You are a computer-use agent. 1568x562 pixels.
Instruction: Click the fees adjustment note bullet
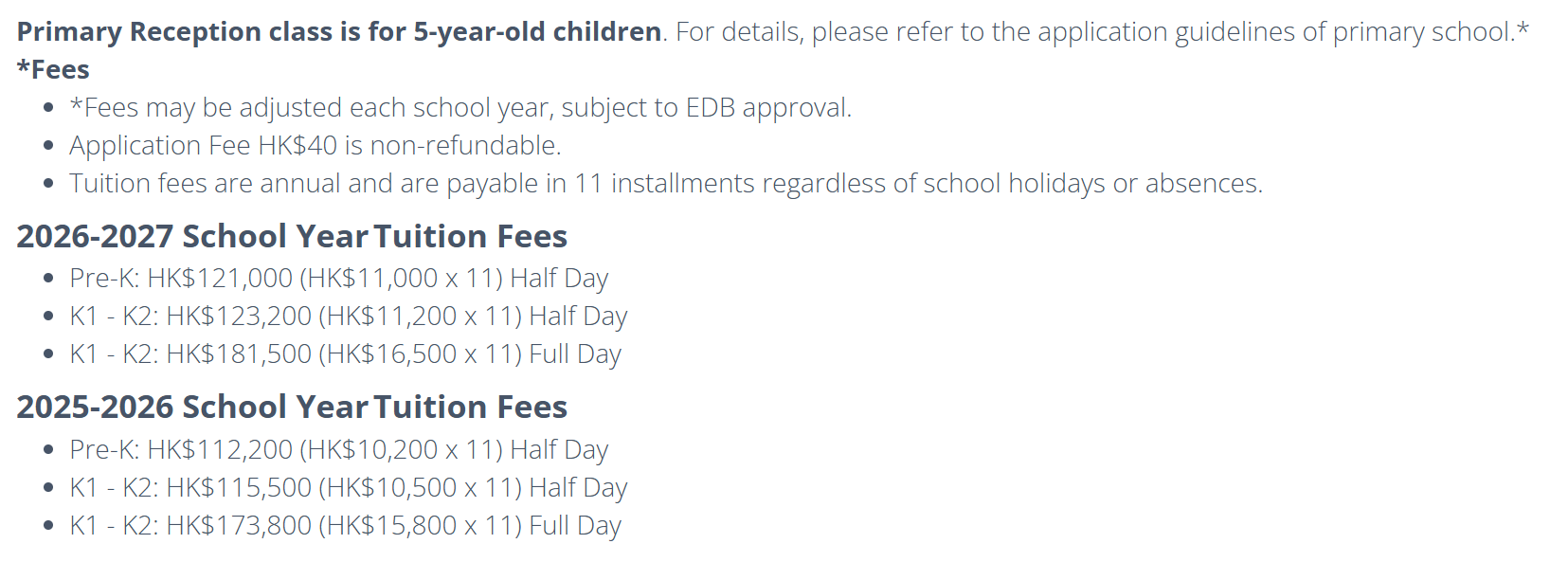(460, 108)
